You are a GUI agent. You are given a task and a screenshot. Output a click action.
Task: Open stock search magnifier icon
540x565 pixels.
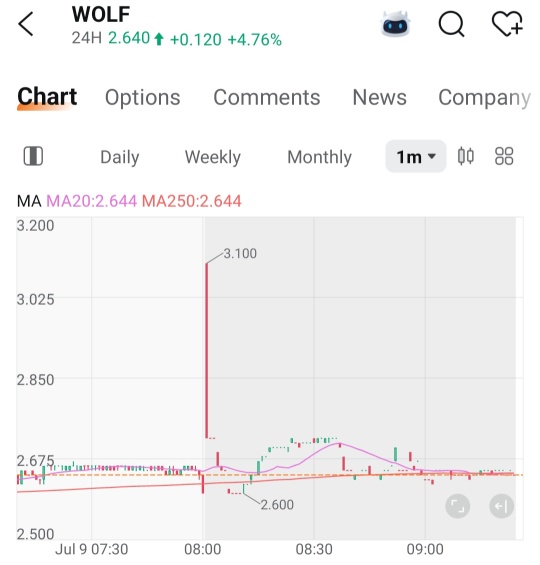tap(451, 24)
